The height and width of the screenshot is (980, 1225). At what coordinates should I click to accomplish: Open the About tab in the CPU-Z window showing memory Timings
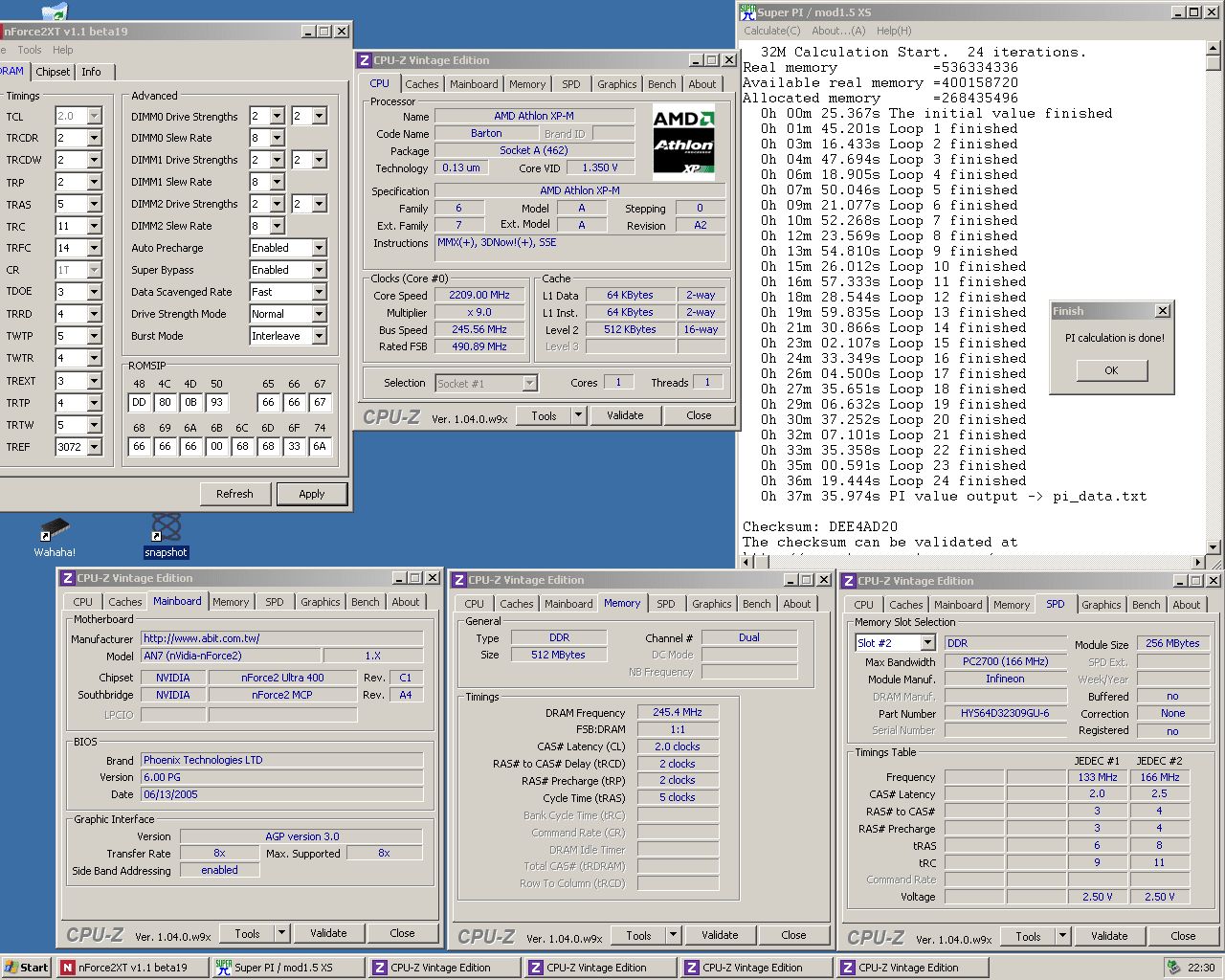click(x=796, y=604)
